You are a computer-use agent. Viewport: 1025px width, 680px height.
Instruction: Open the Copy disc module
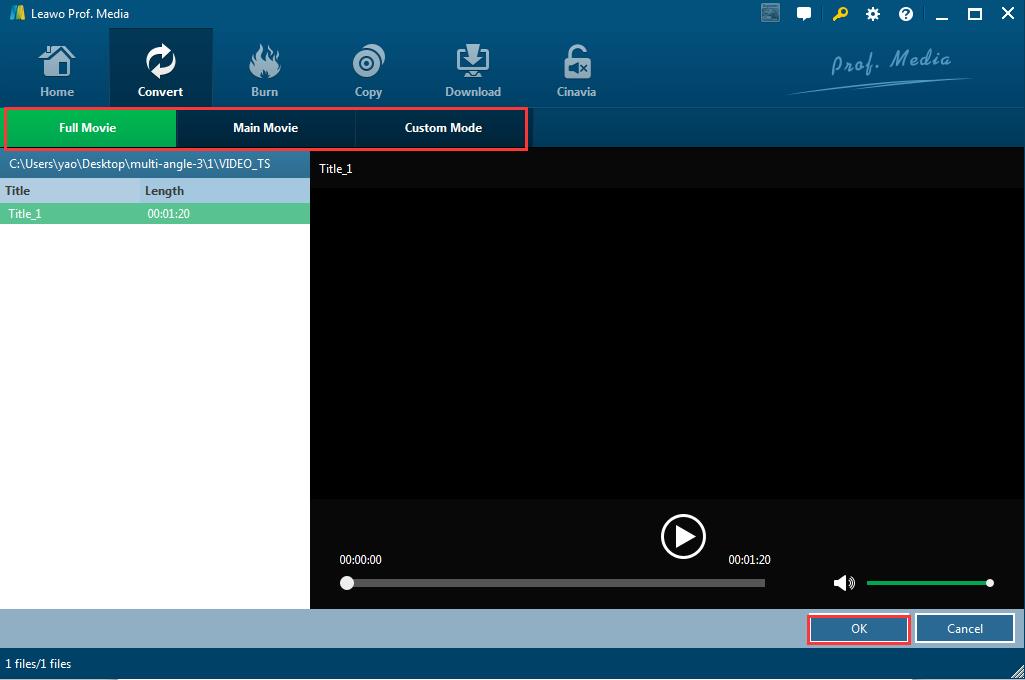368,71
